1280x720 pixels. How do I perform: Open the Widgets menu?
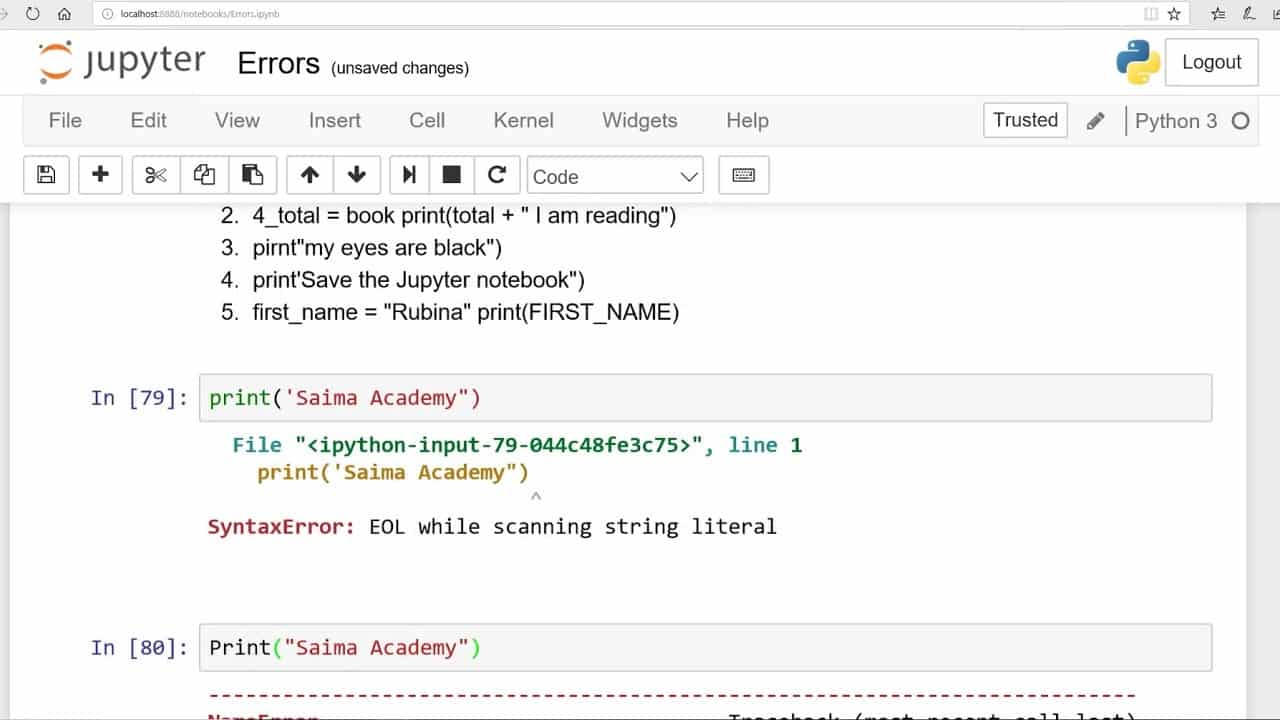click(639, 120)
